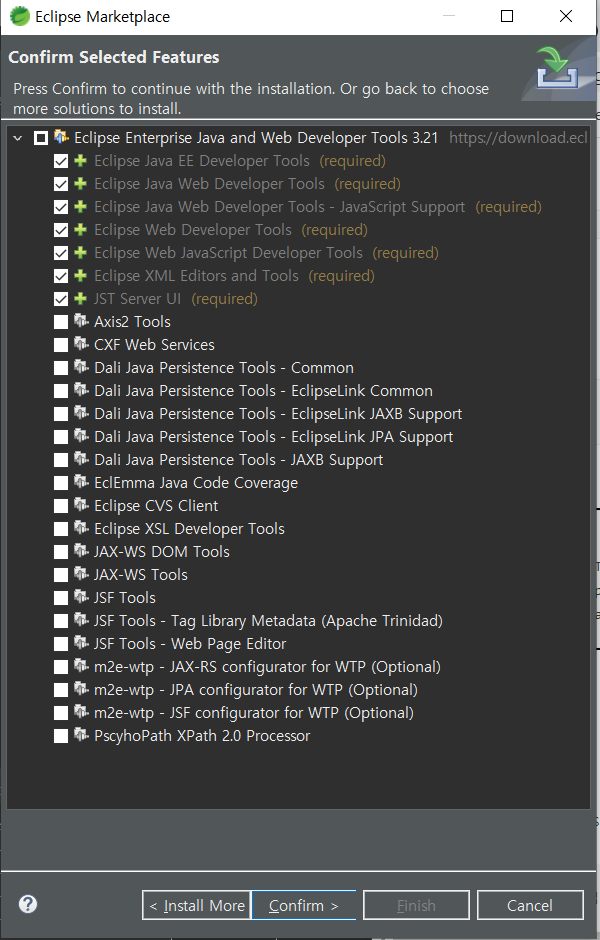Click the icon beside JSF Tools - Tag Library Metadata
This screenshot has width=600, height=940.
(81, 620)
